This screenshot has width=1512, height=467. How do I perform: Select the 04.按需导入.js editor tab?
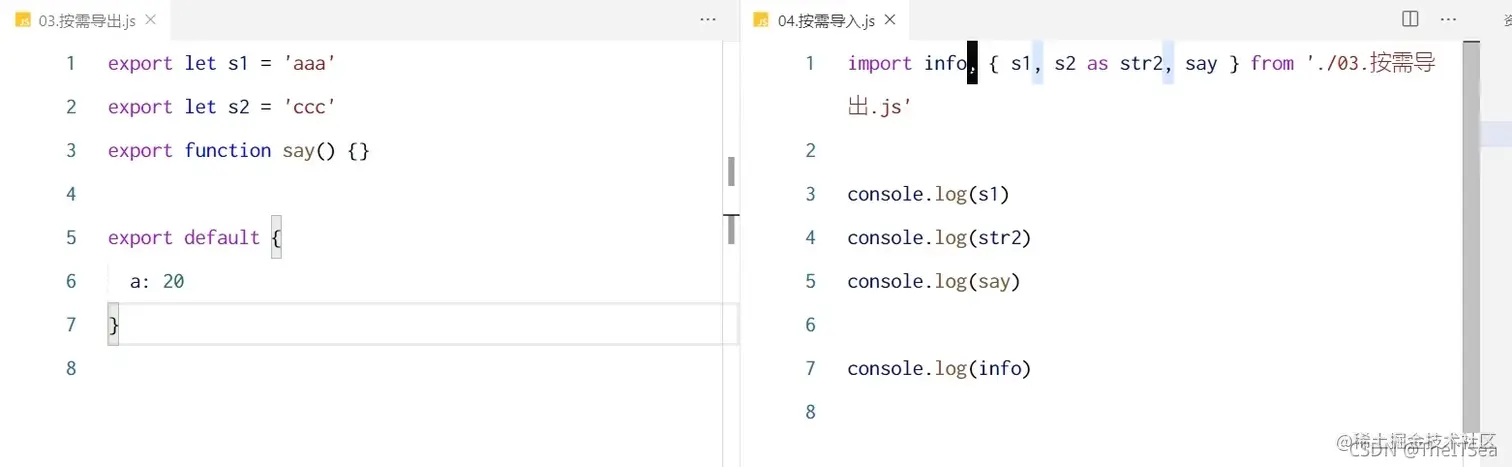point(826,20)
